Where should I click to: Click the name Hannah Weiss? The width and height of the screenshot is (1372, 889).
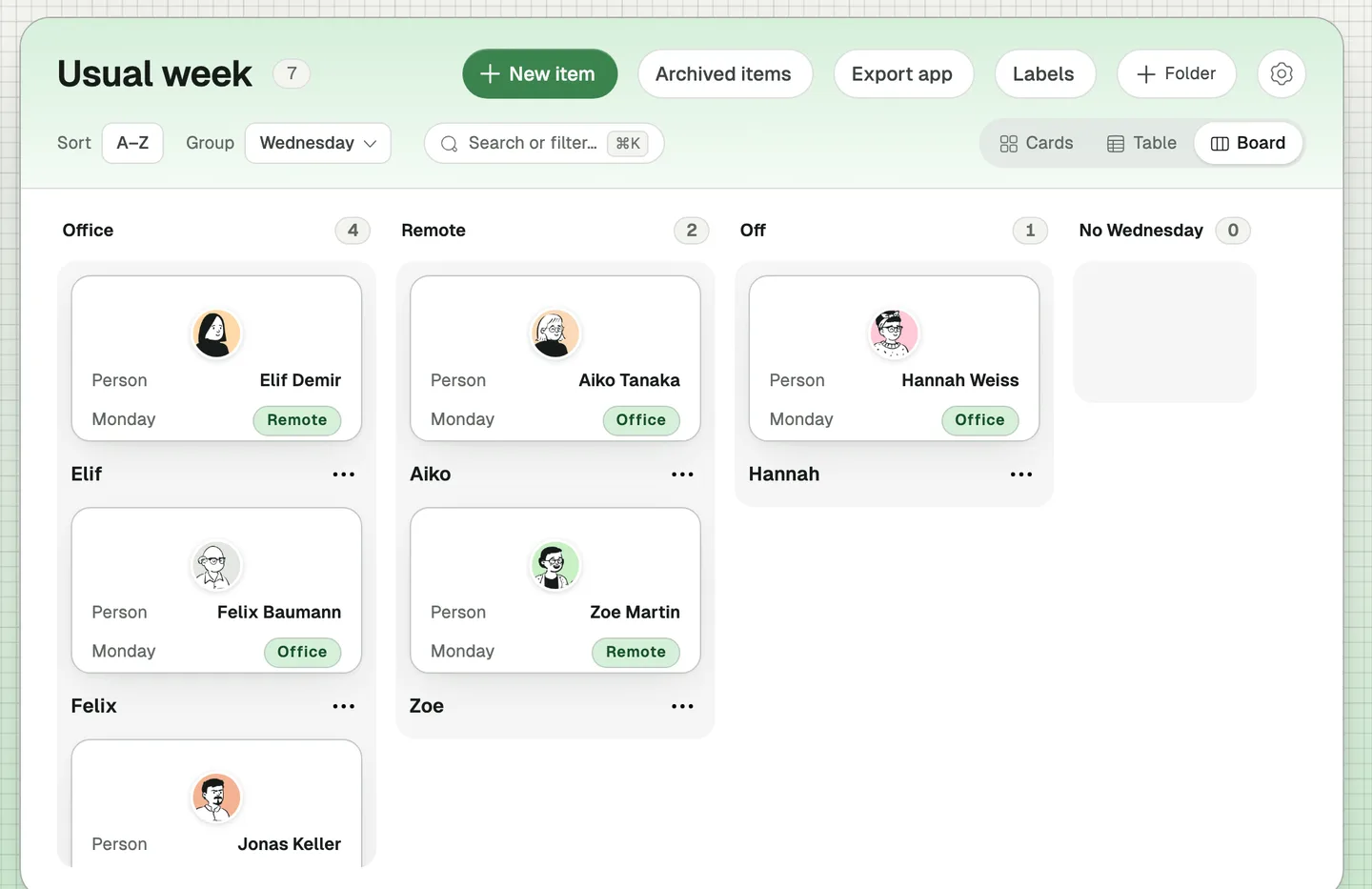(960, 380)
